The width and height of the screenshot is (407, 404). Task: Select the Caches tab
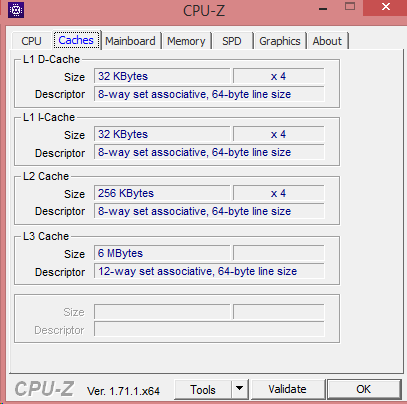[x=76, y=40]
